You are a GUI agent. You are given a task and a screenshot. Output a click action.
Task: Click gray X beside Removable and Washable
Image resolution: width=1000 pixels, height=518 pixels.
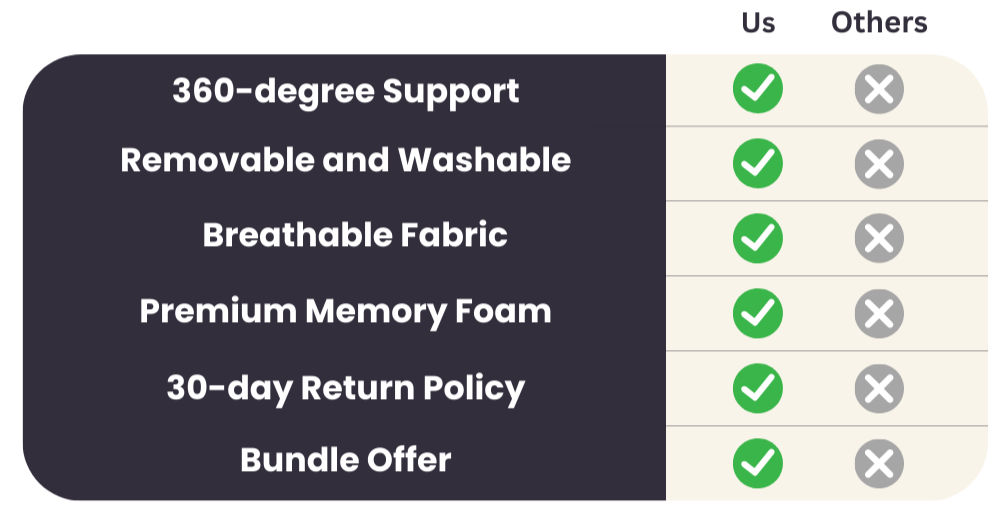point(879,164)
